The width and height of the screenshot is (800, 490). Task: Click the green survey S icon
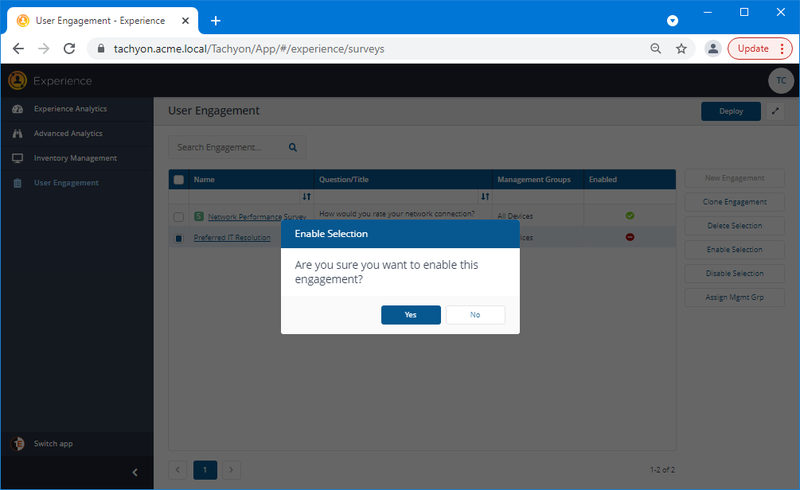[x=199, y=216]
